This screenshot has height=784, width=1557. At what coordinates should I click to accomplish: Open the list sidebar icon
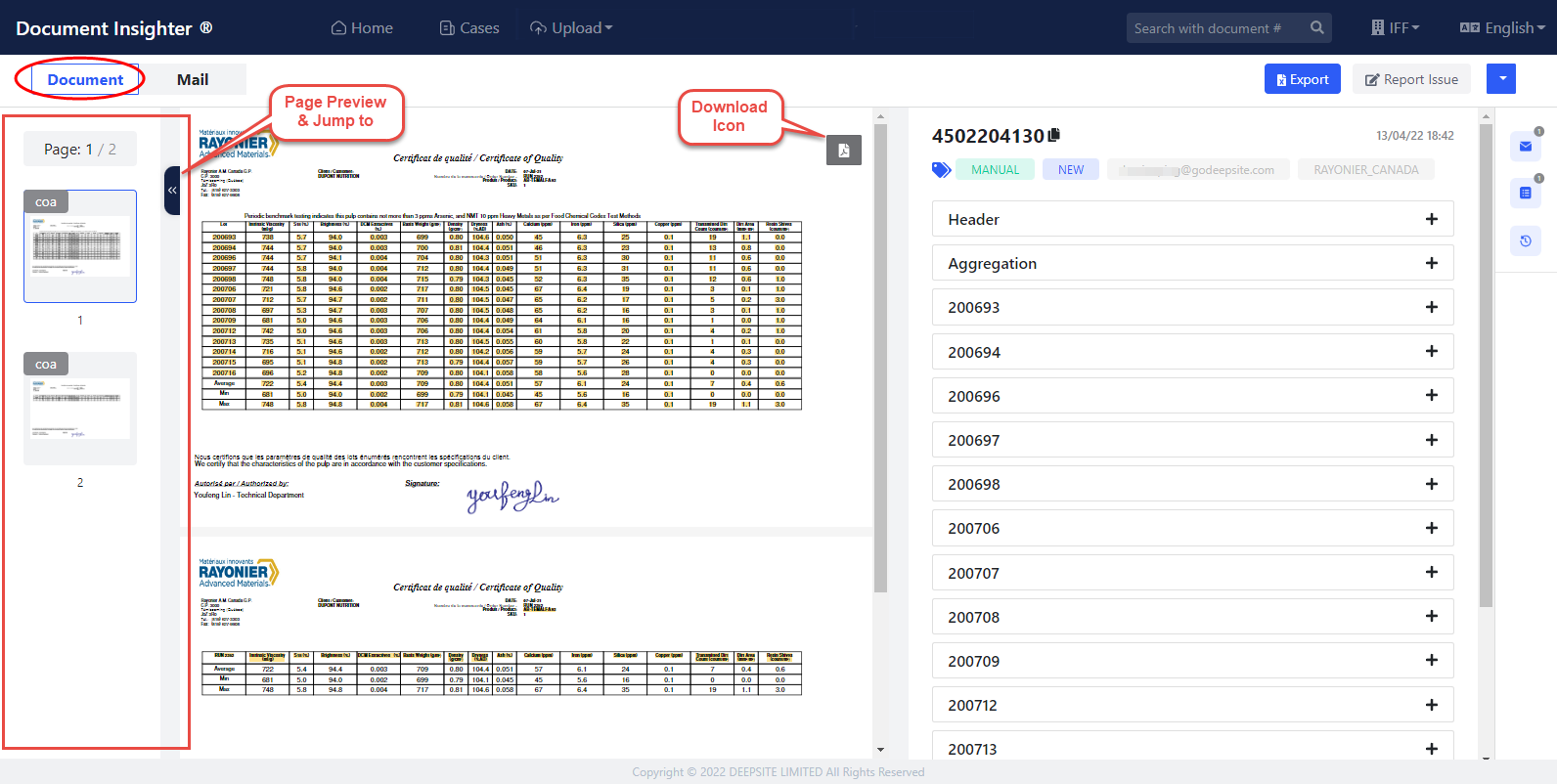click(1525, 194)
